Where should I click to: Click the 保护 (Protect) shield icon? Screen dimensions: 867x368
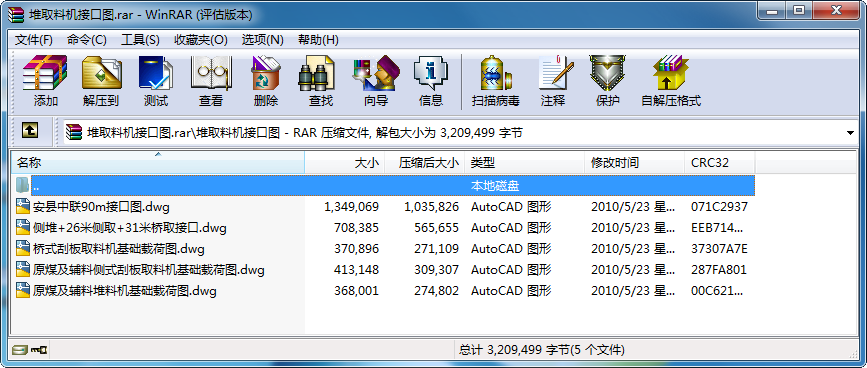tap(607, 81)
